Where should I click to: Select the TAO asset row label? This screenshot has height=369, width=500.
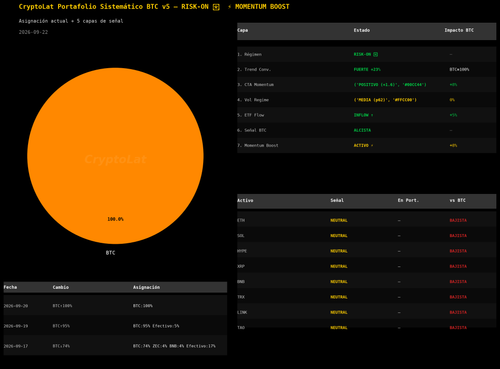241,328
